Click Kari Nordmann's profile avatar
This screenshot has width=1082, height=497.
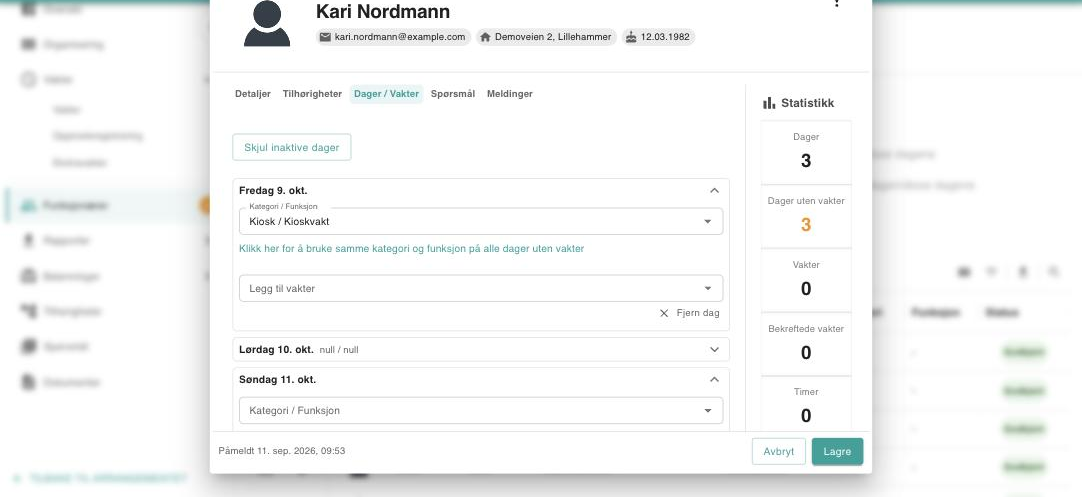point(267,23)
